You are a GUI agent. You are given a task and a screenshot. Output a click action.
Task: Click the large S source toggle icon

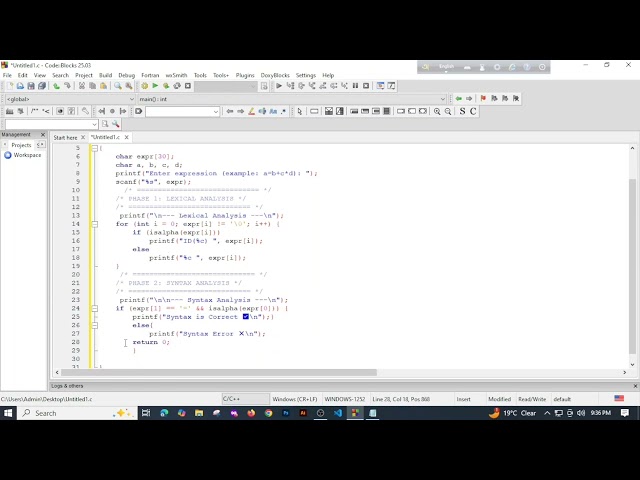click(x=462, y=111)
